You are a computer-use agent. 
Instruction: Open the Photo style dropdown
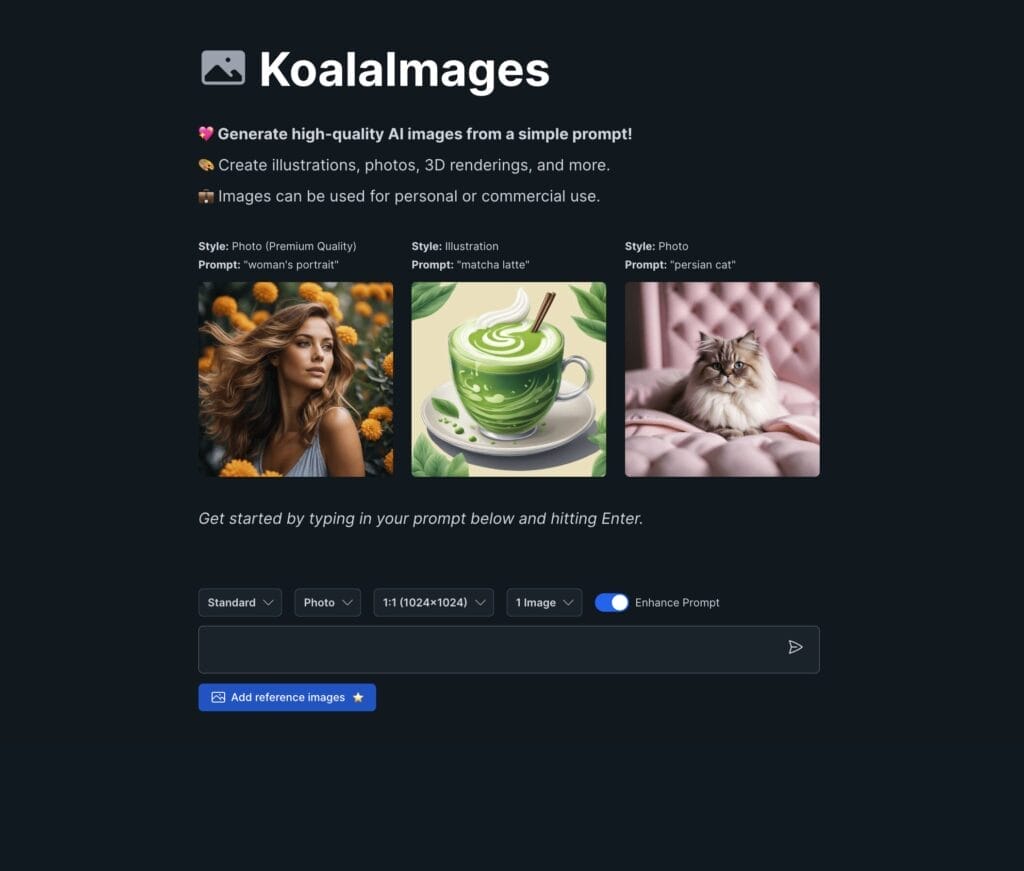[x=327, y=603]
